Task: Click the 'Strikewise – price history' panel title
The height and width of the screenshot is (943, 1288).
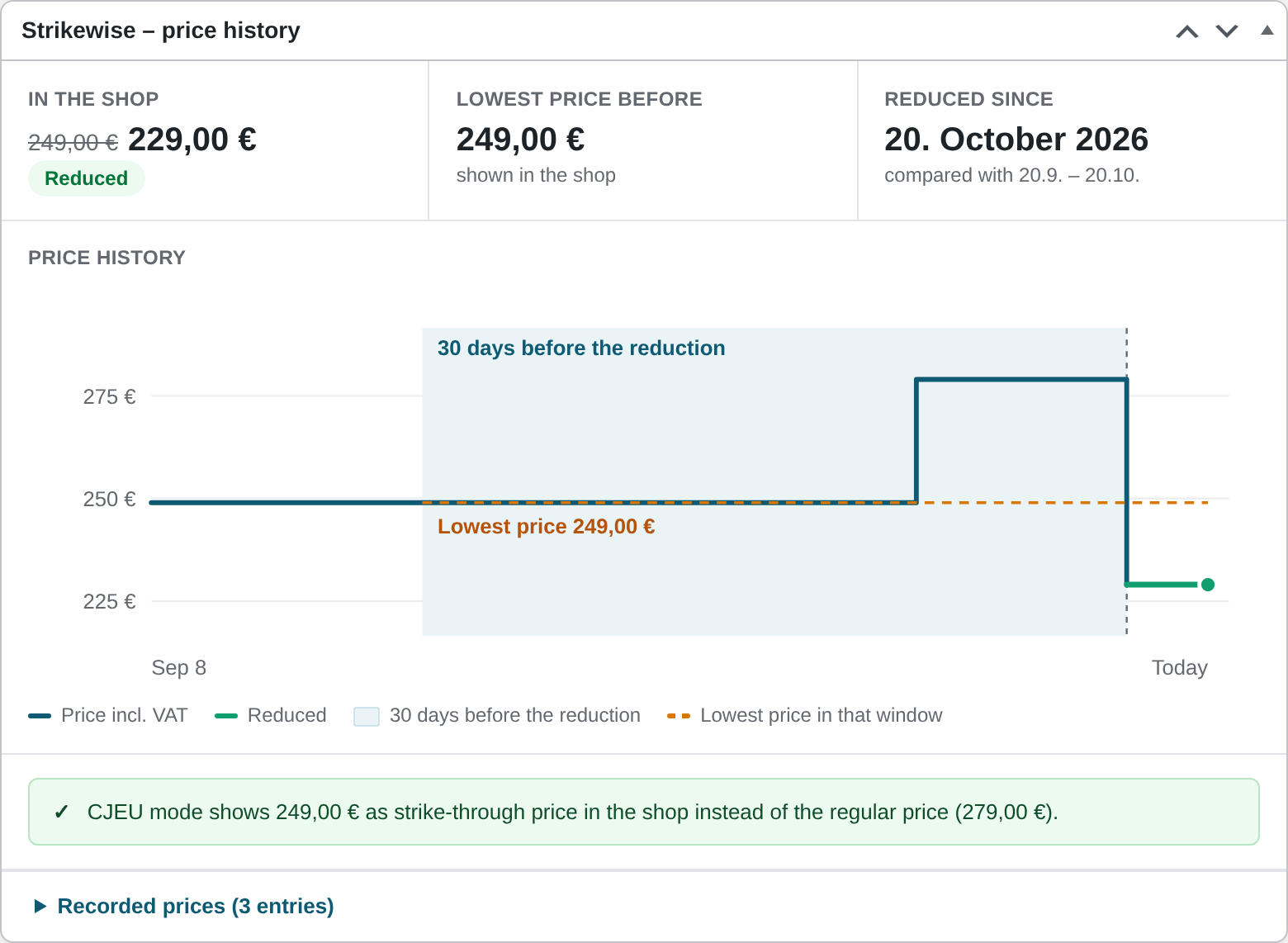Action: (161, 31)
